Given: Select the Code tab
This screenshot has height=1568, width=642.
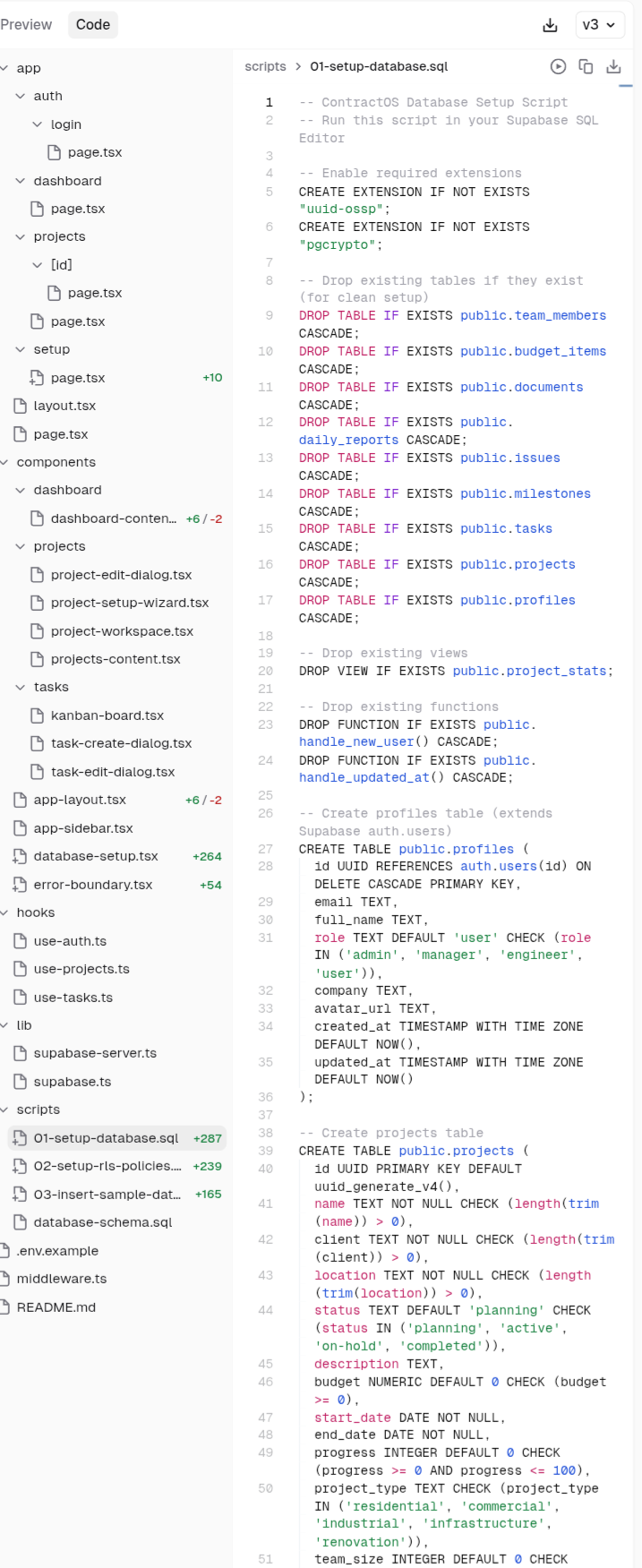Looking at the screenshot, I should [x=92, y=25].
